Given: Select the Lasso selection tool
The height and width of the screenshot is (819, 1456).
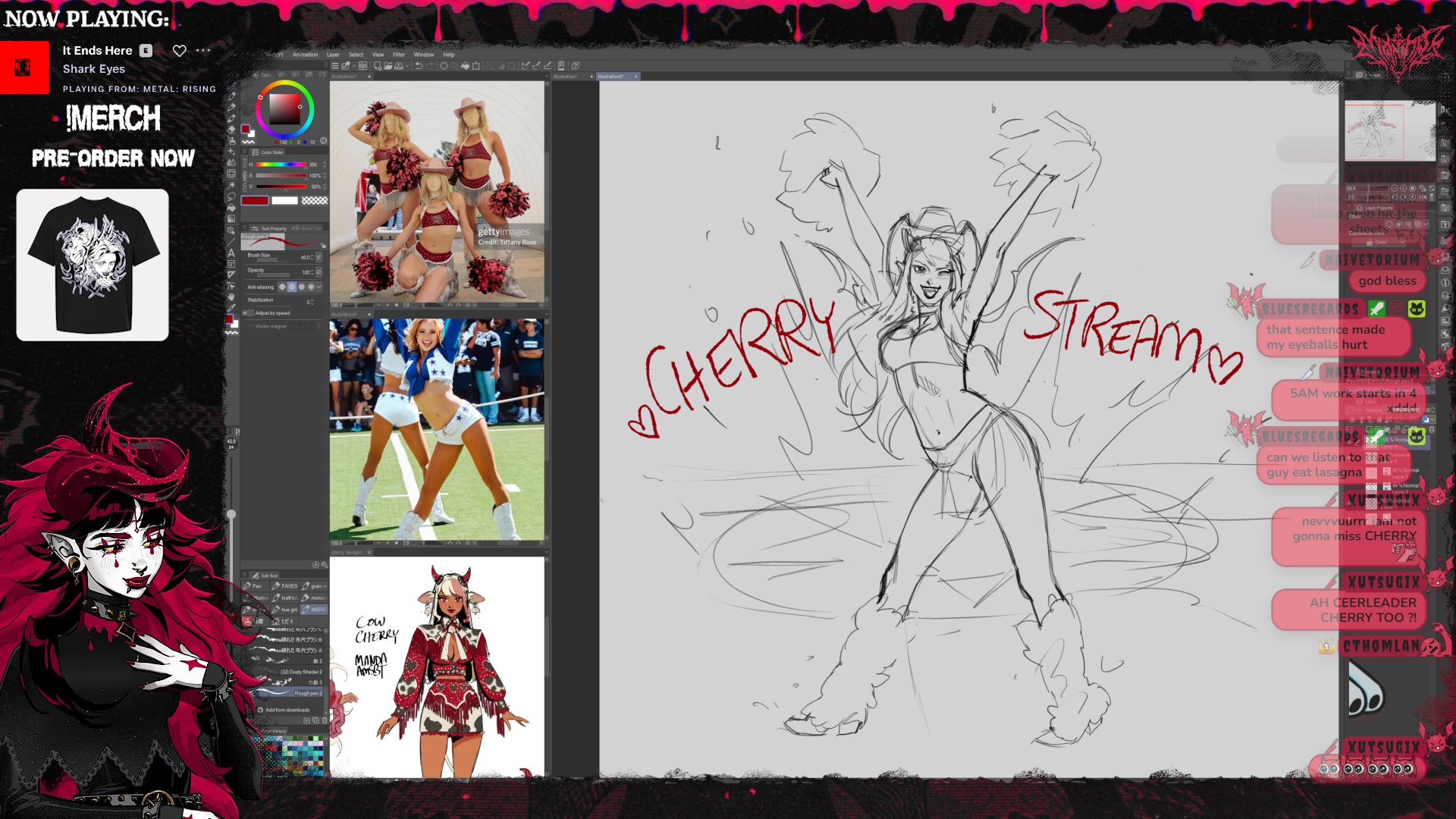Looking at the screenshot, I should pyautogui.click(x=231, y=196).
